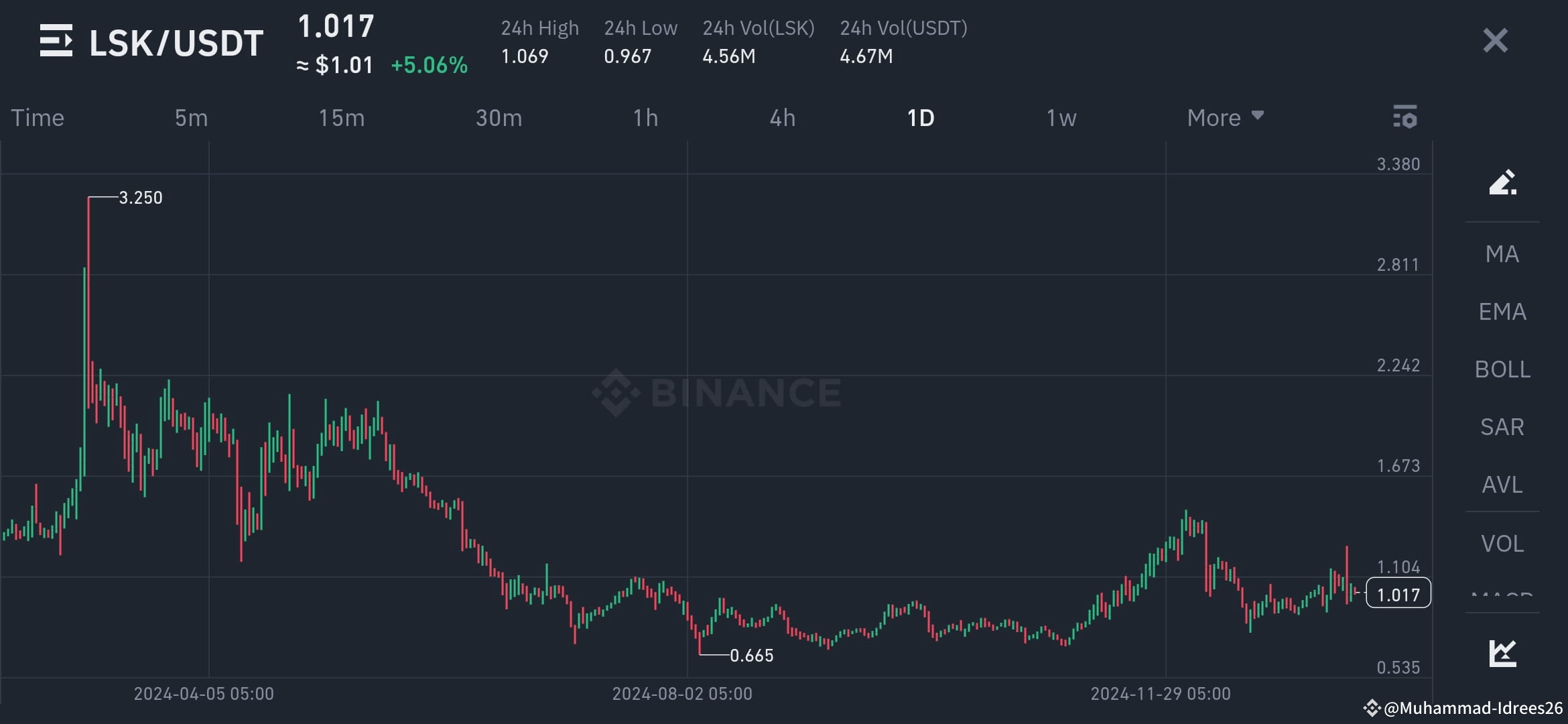
Task: Close the chart with the X button
Action: point(1494,41)
